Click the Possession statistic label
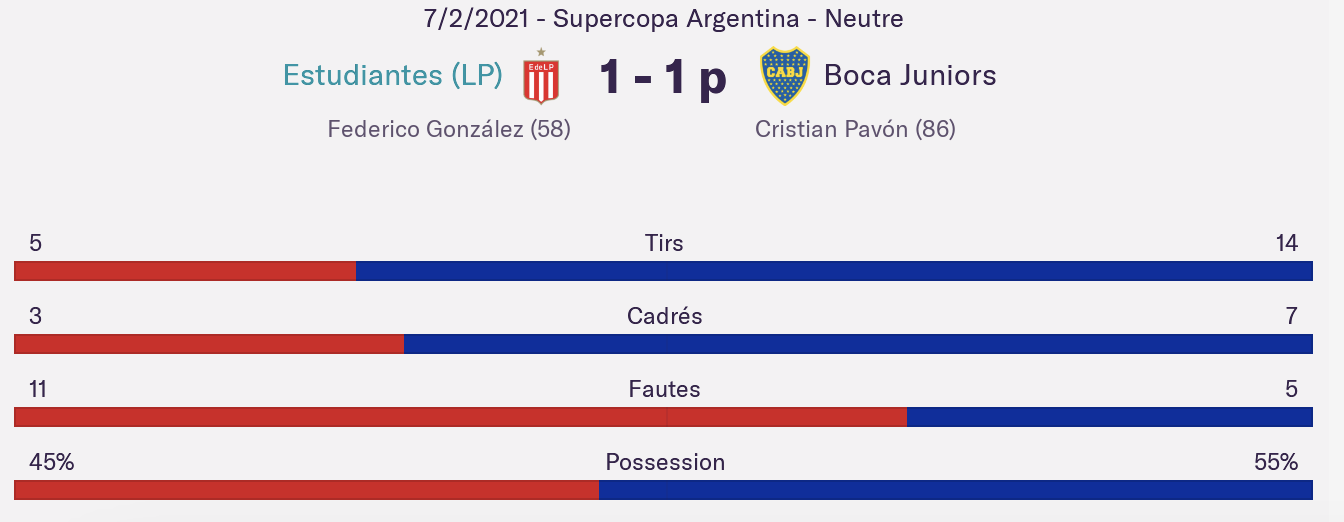The image size is (1344, 522). [665, 462]
